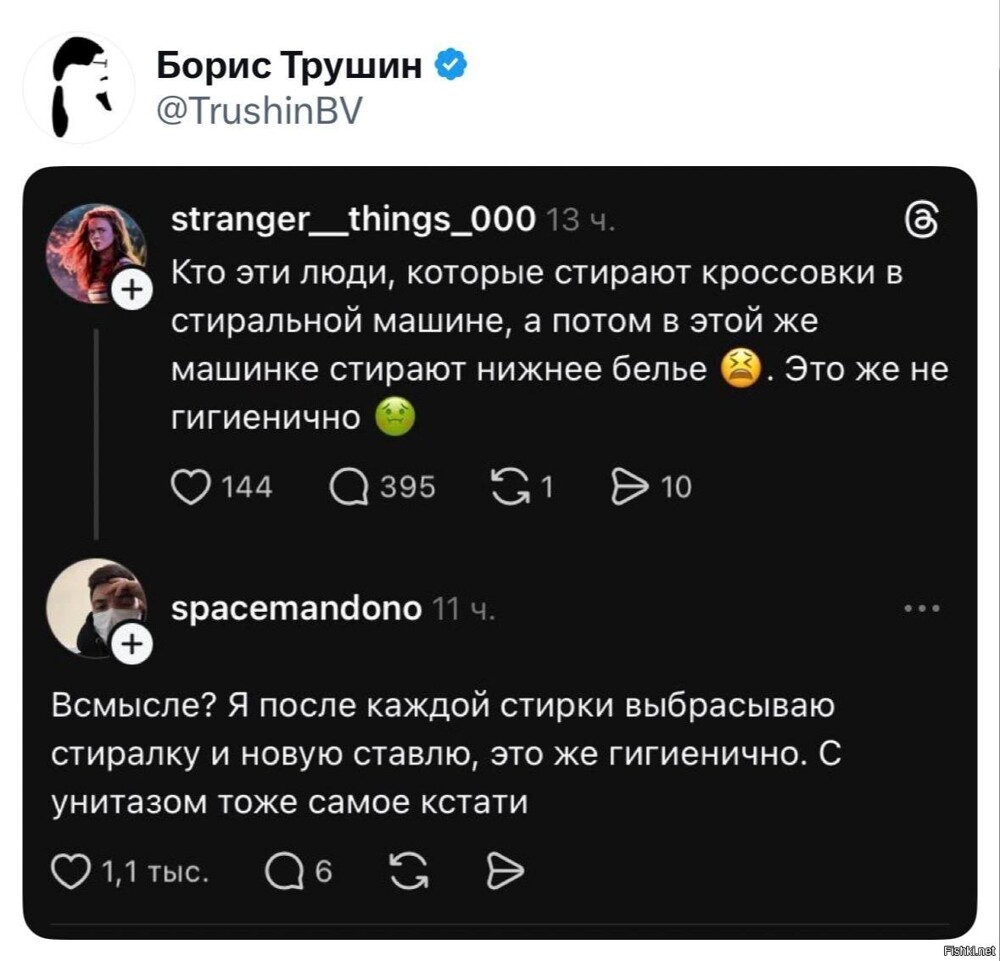Open spacemandono username link
The image size is (1000, 961).
coord(297,607)
